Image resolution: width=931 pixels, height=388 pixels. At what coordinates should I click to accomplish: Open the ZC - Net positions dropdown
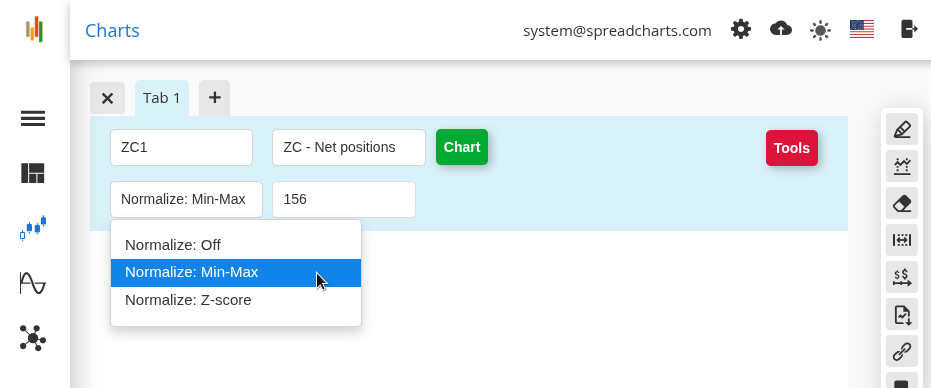tap(349, 147)
